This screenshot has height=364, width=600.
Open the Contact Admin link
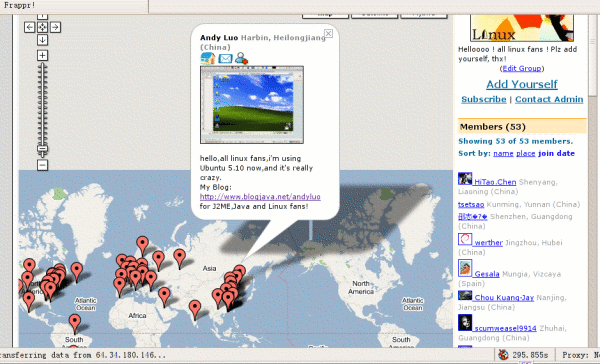pos(549,100)
